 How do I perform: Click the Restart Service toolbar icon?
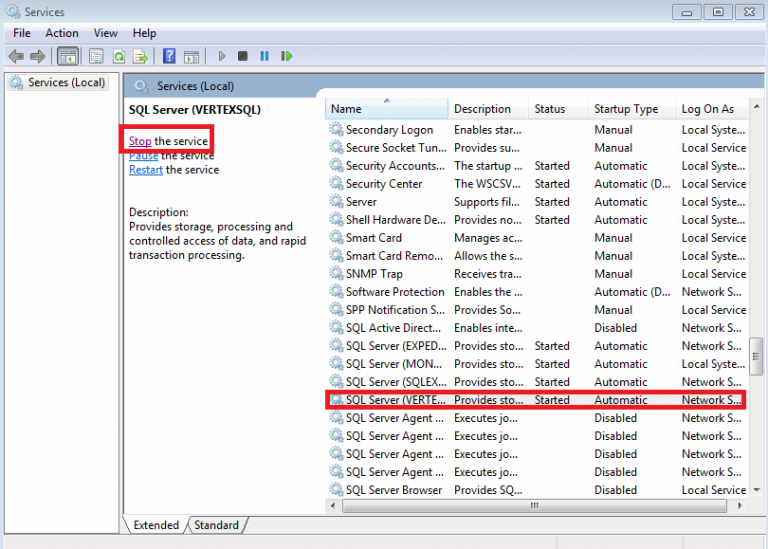(287, 56)
